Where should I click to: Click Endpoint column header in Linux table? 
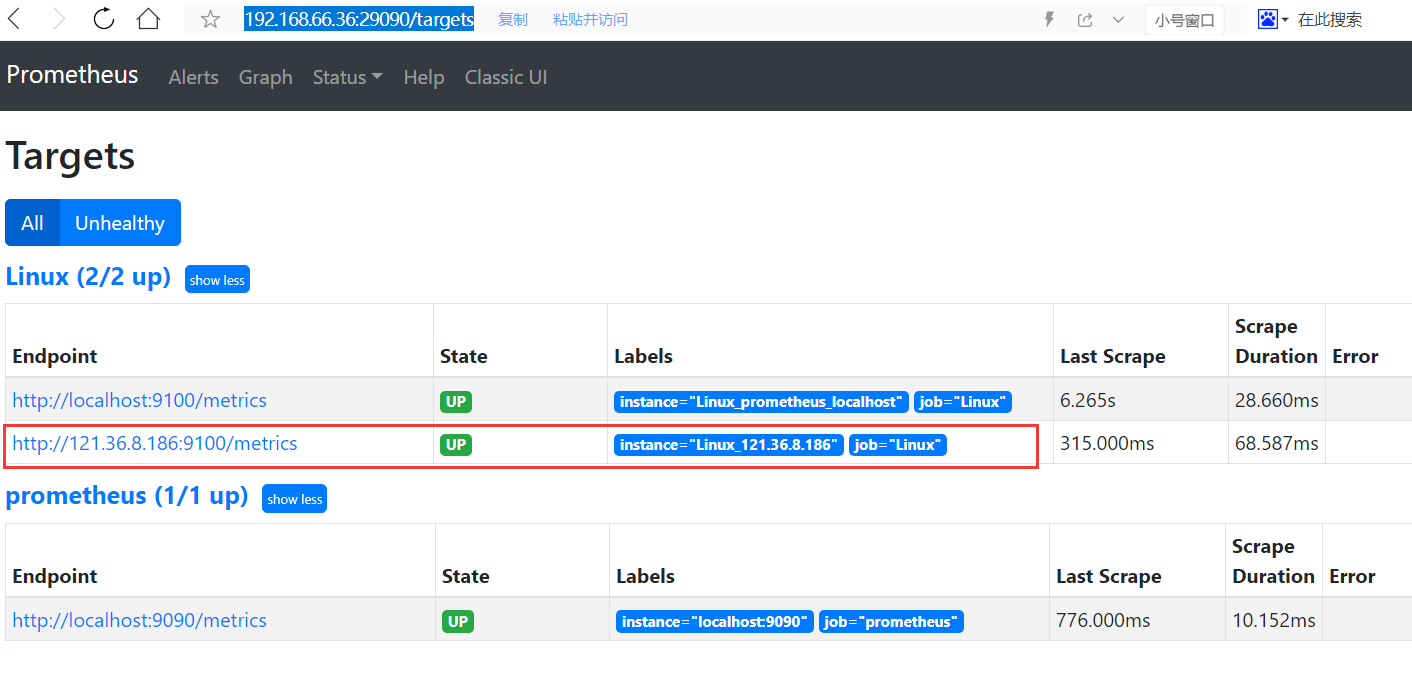pos(55,357)
